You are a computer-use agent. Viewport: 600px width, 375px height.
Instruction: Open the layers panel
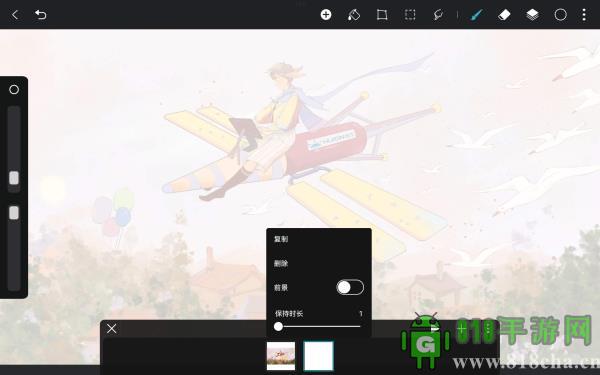point(532,15)
